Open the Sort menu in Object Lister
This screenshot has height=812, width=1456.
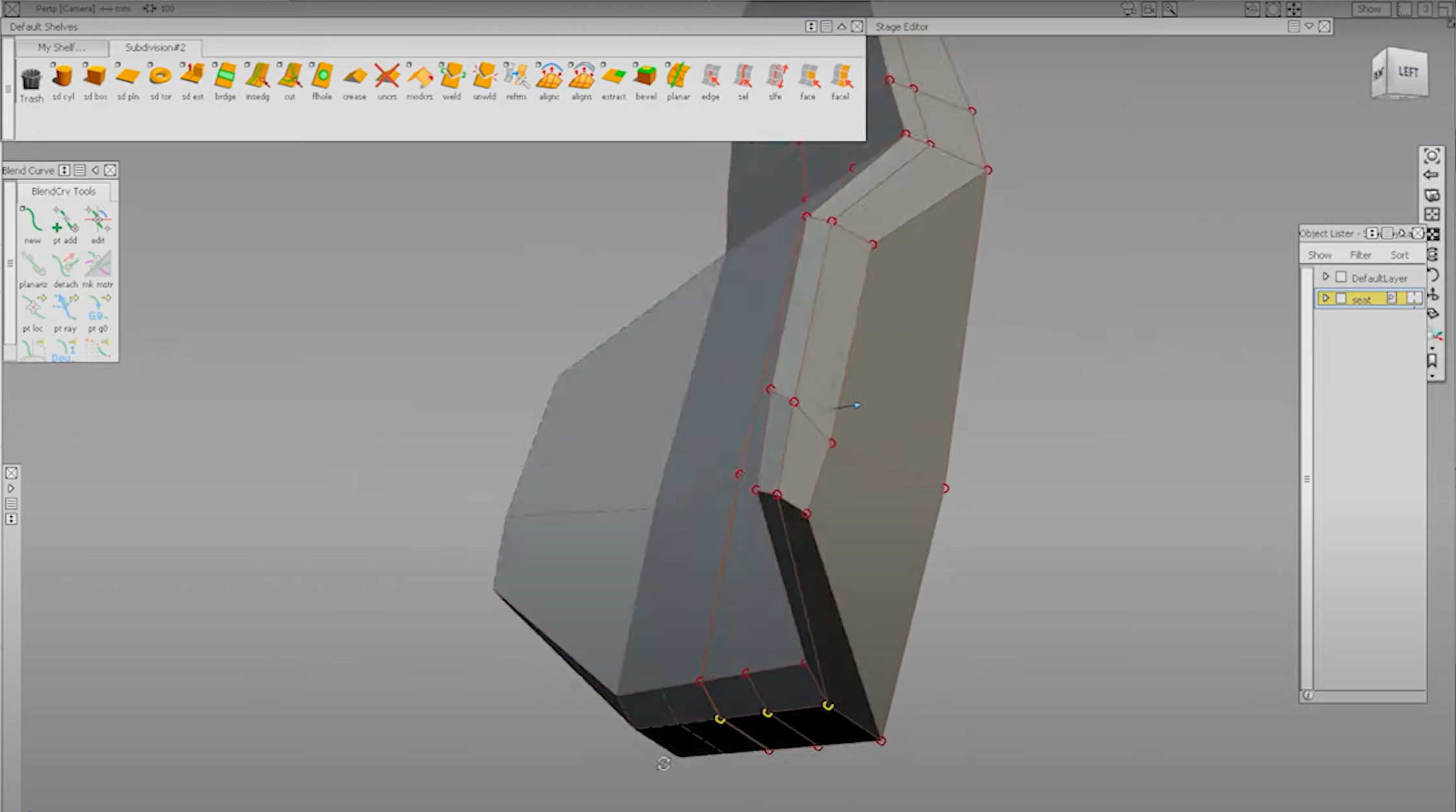(x=1400, y=254)
